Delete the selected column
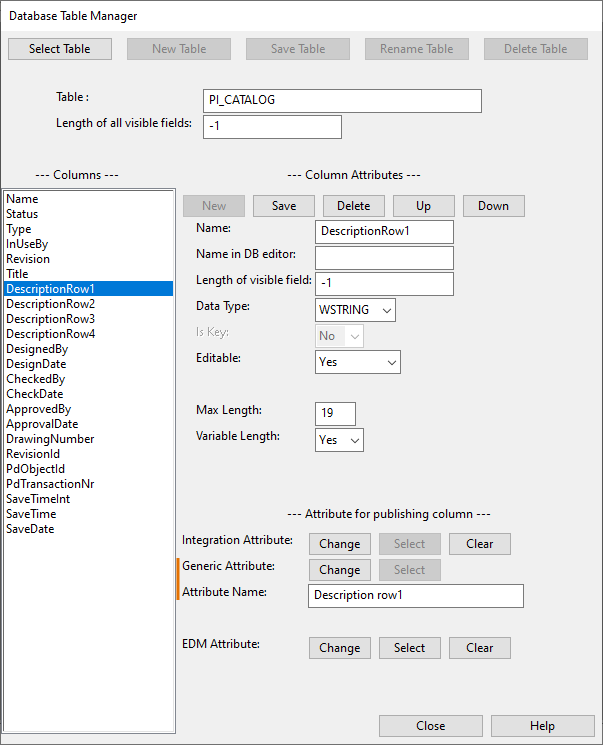Image resolution: width=603 pixels, height=745 pixels. [353, 206]
